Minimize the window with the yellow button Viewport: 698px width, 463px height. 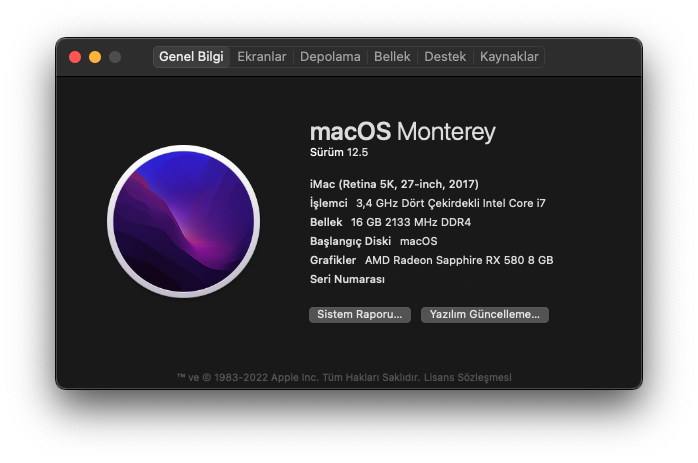[x=95, y=57]
